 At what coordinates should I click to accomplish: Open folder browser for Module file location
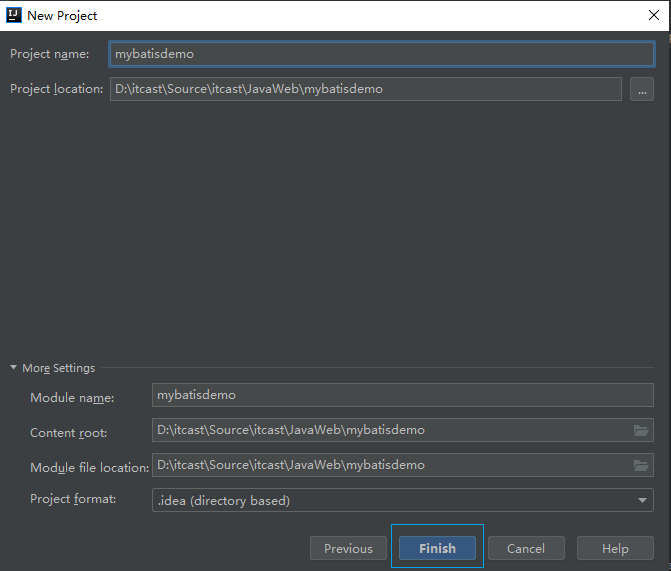click(641, 465)
